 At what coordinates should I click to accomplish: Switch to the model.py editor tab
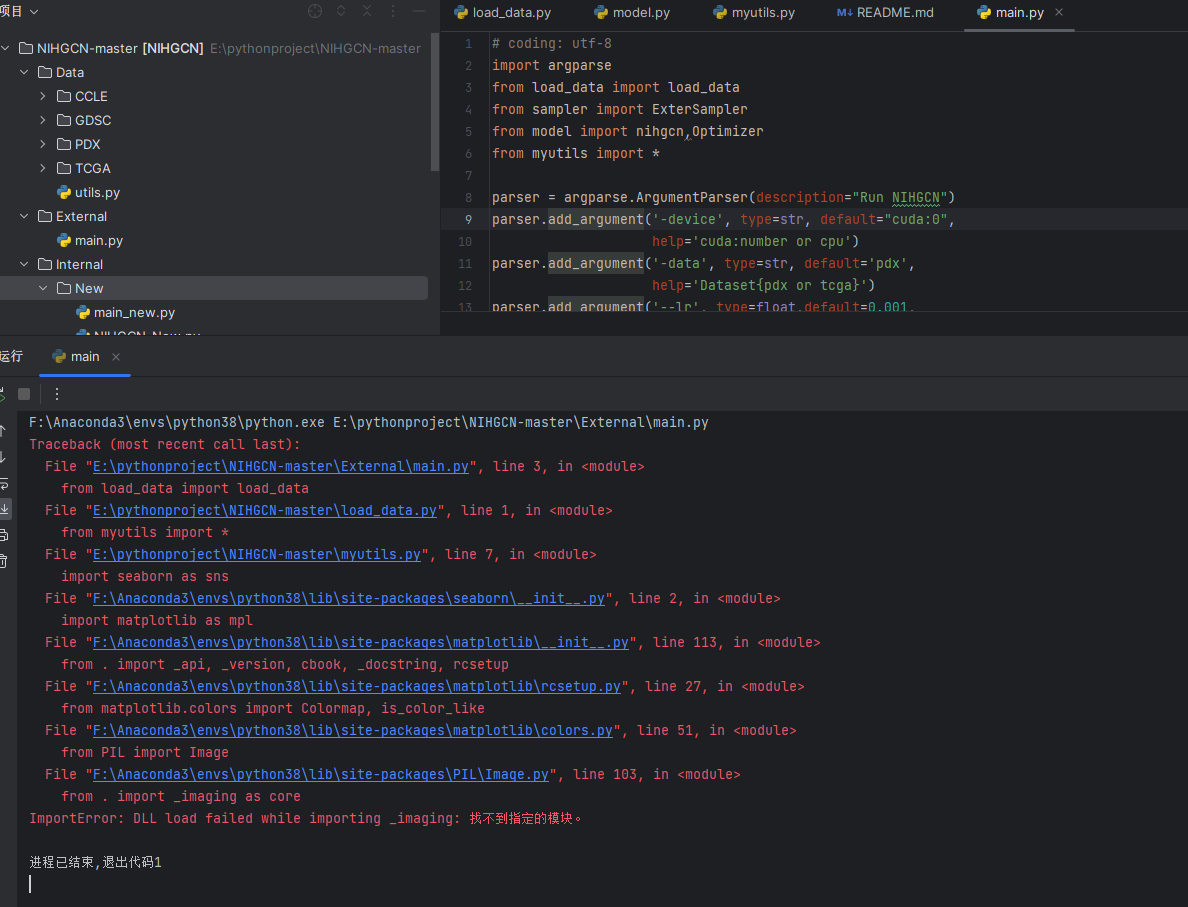(x=631, y=13)
